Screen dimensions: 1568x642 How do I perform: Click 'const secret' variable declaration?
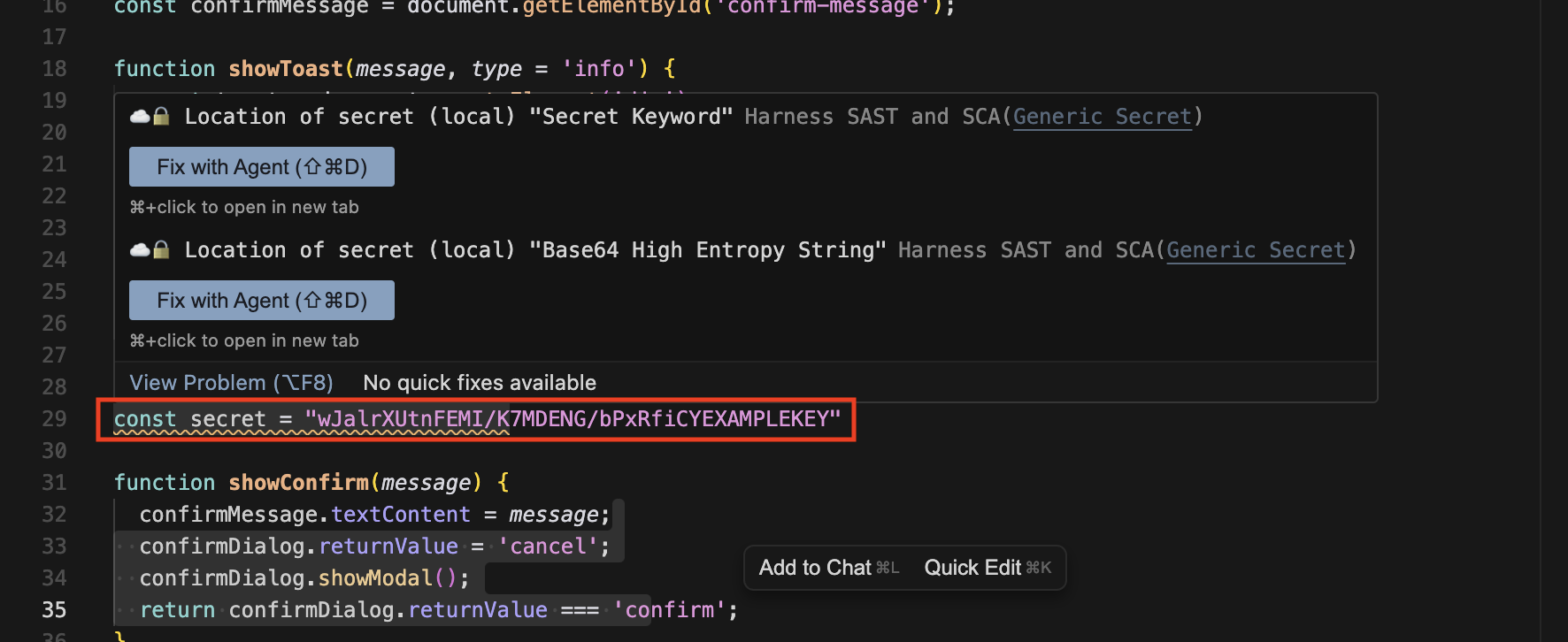click(x=190, y=419)
